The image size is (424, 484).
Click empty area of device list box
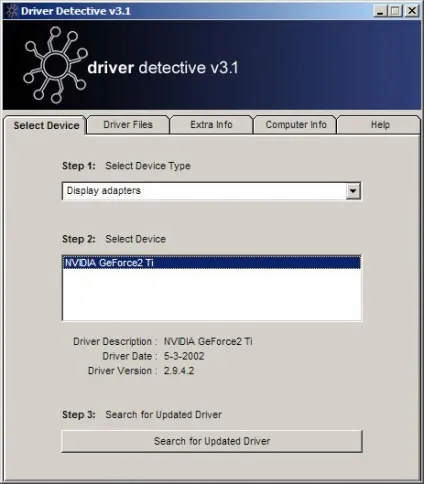coord(212,294)
